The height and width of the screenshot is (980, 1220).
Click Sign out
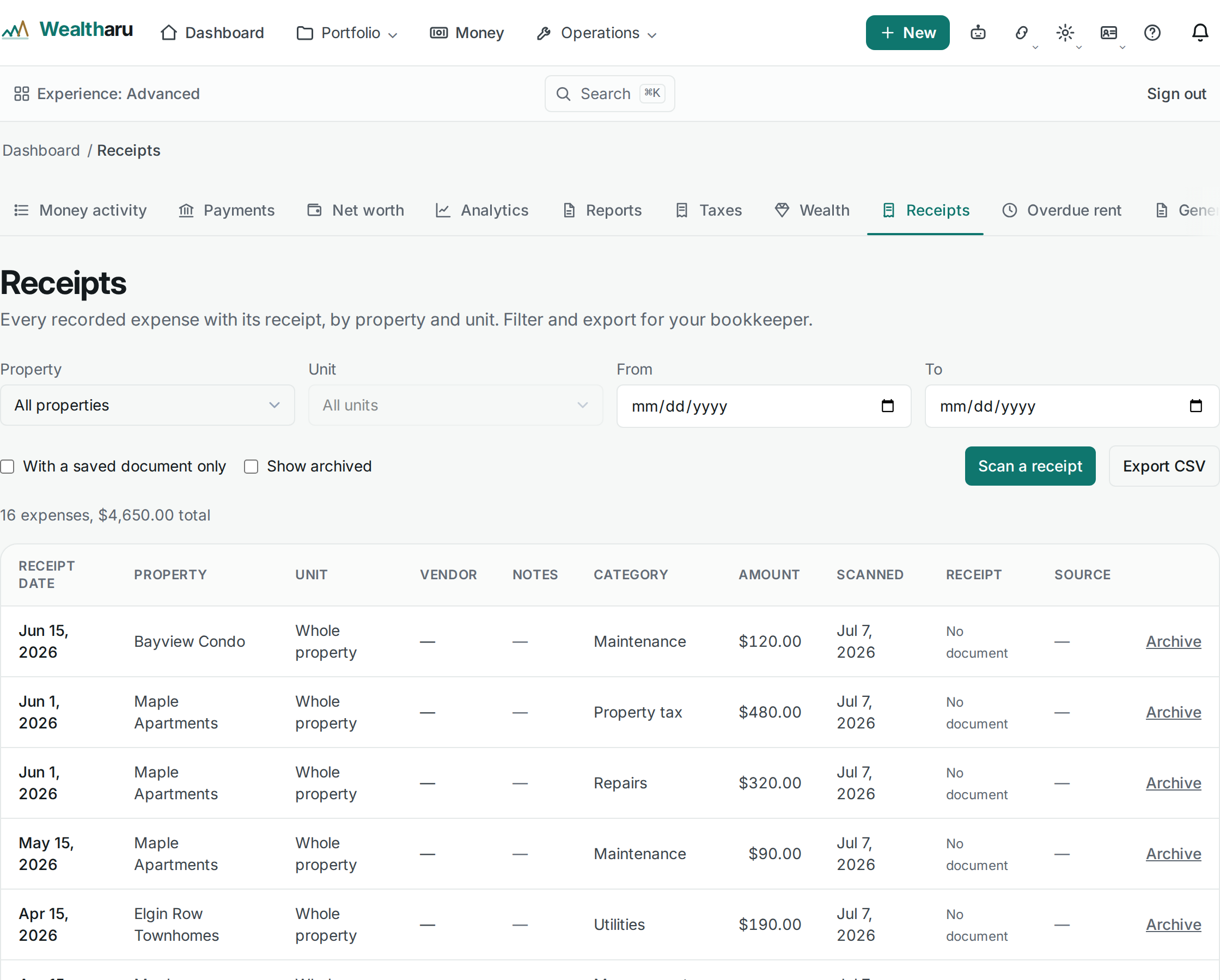pyautogui.click(x=1176, y=94)
